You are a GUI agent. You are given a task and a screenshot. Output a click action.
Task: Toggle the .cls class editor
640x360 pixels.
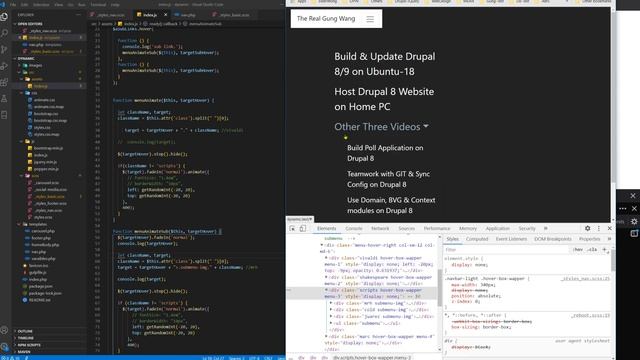click(592, 249)
